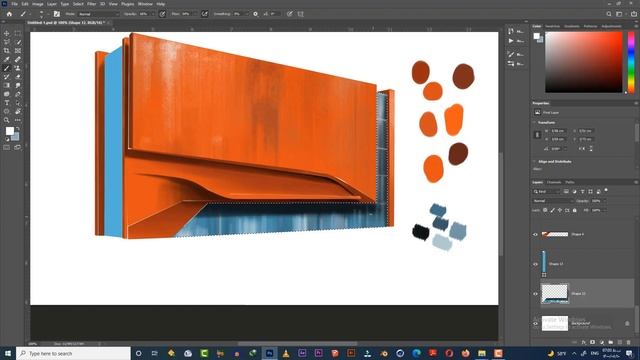Screen dimensions: 640x360
Task: Open the File menu
Action: tap(14, 4)
